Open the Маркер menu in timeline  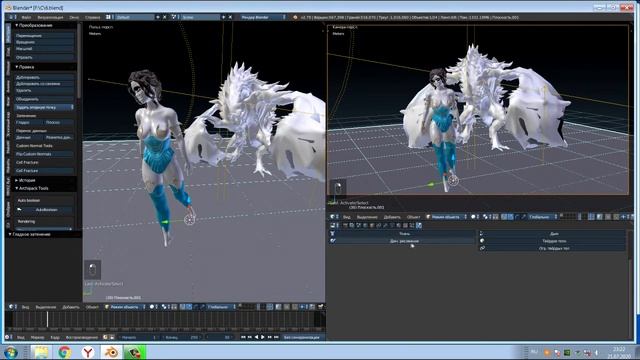click(38, 337)
